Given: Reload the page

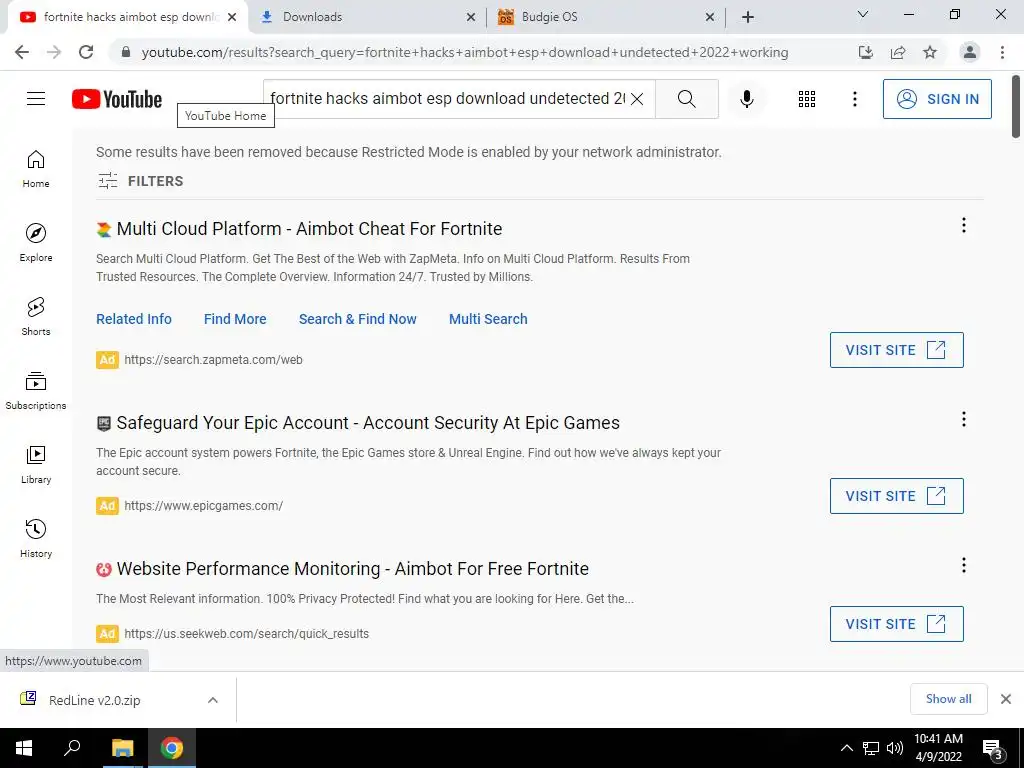Looking at the screenshot, I should point(86,52).
